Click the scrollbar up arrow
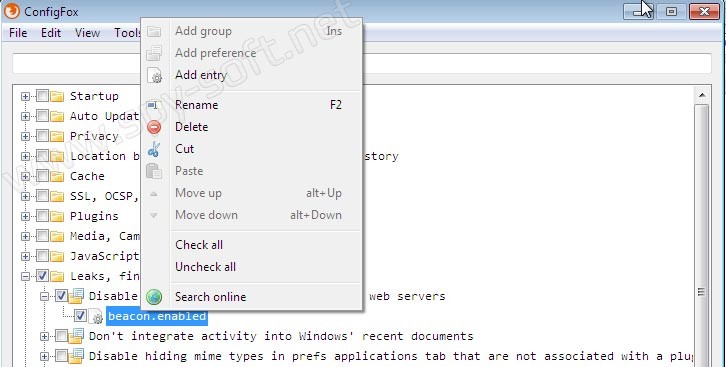The height and width of the screenshot is (367, 726). 702,95
